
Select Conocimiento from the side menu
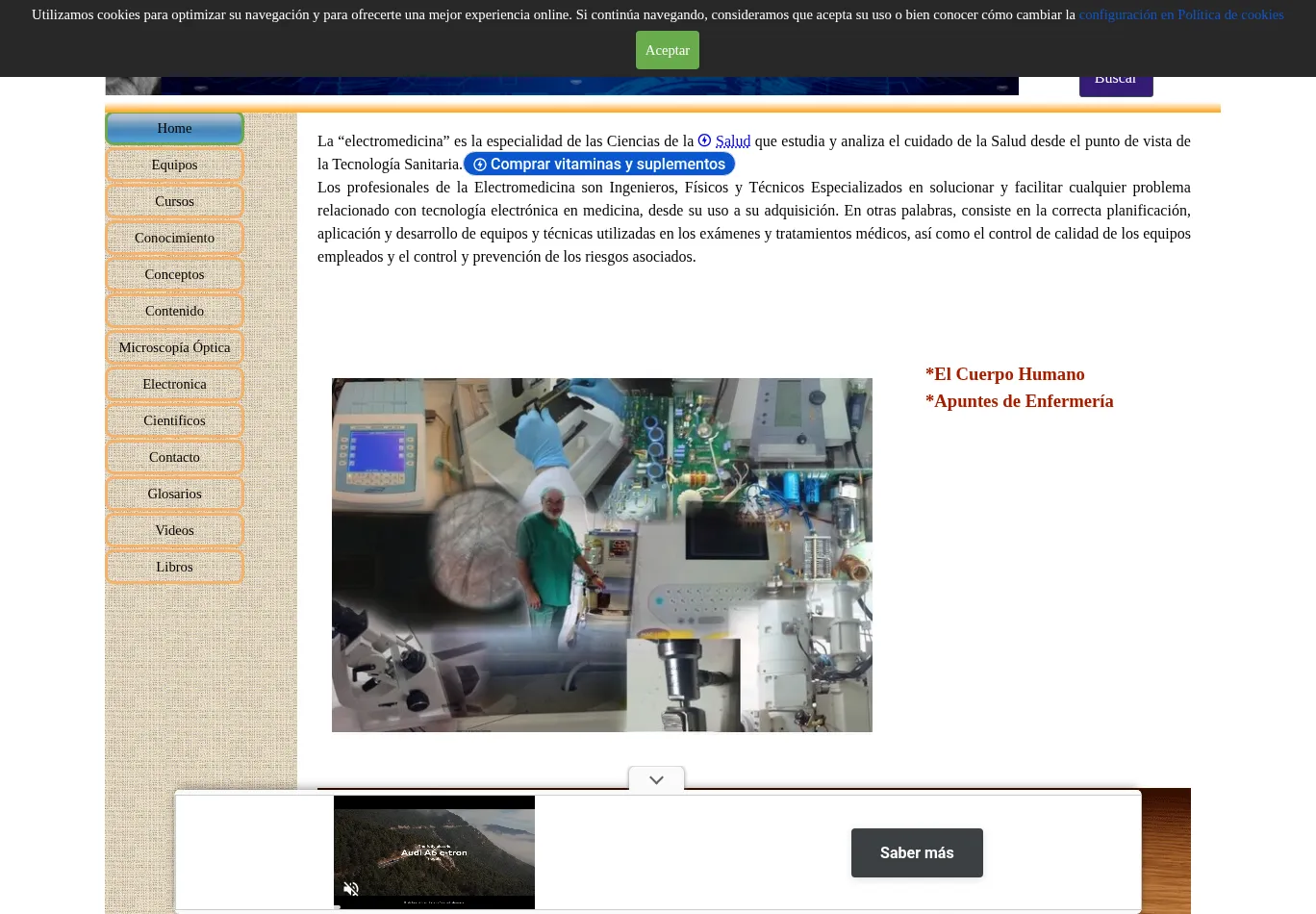click(x=174, y=238)
